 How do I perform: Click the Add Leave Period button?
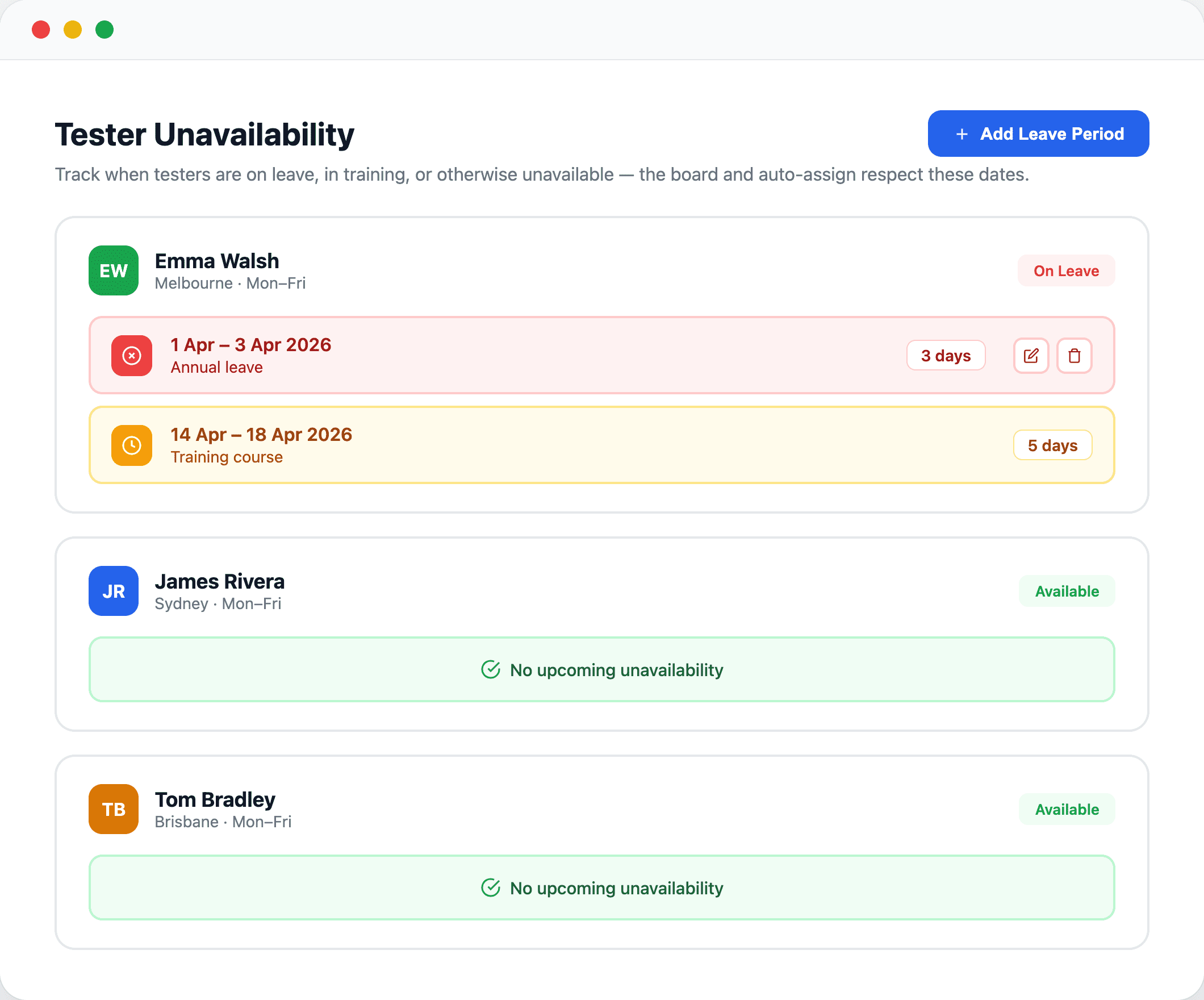1038,134
